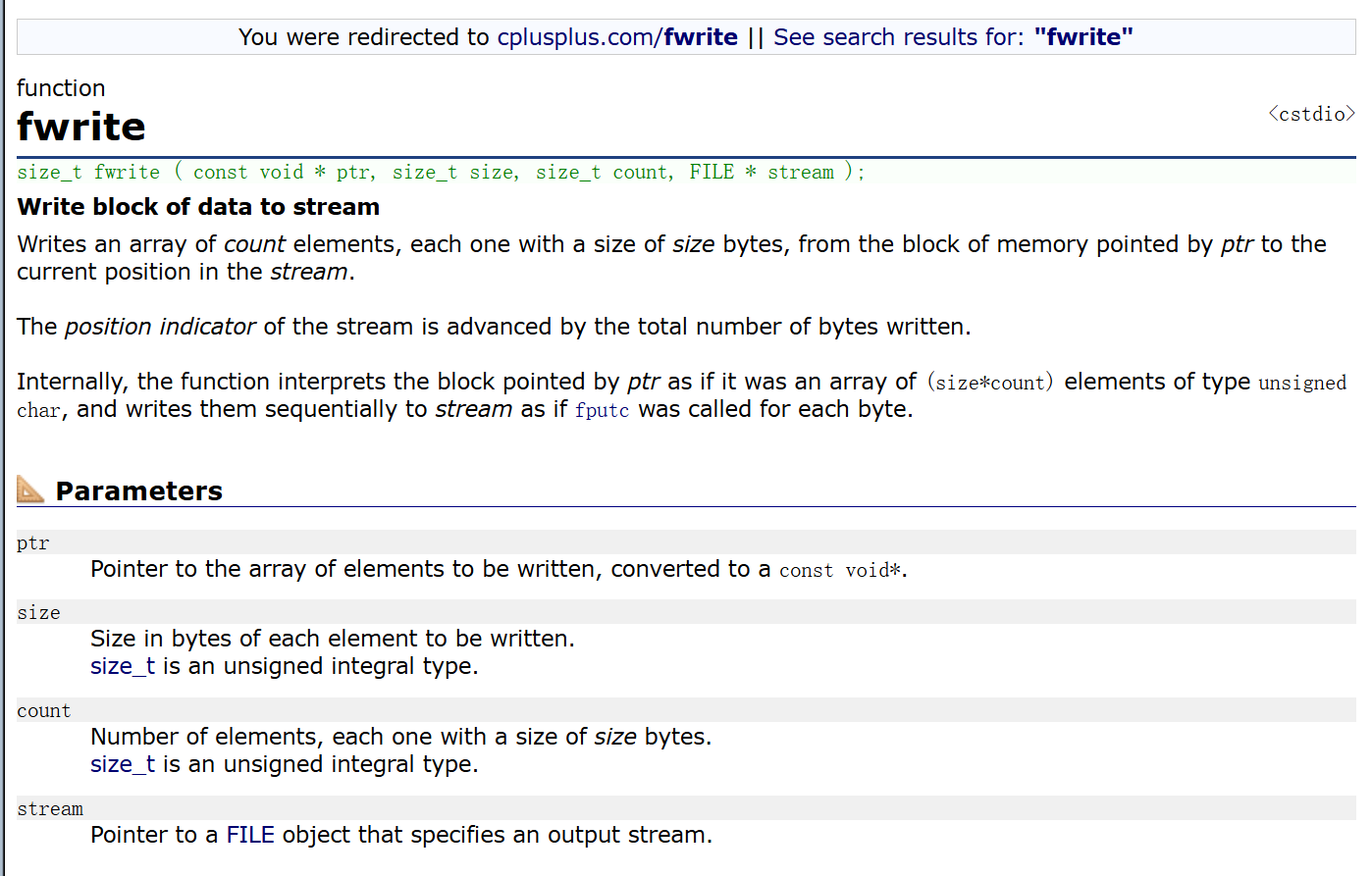Click the Parameters section ruler icon
The height and width of the screenshot is (876, 1372).
coord(30,490)
